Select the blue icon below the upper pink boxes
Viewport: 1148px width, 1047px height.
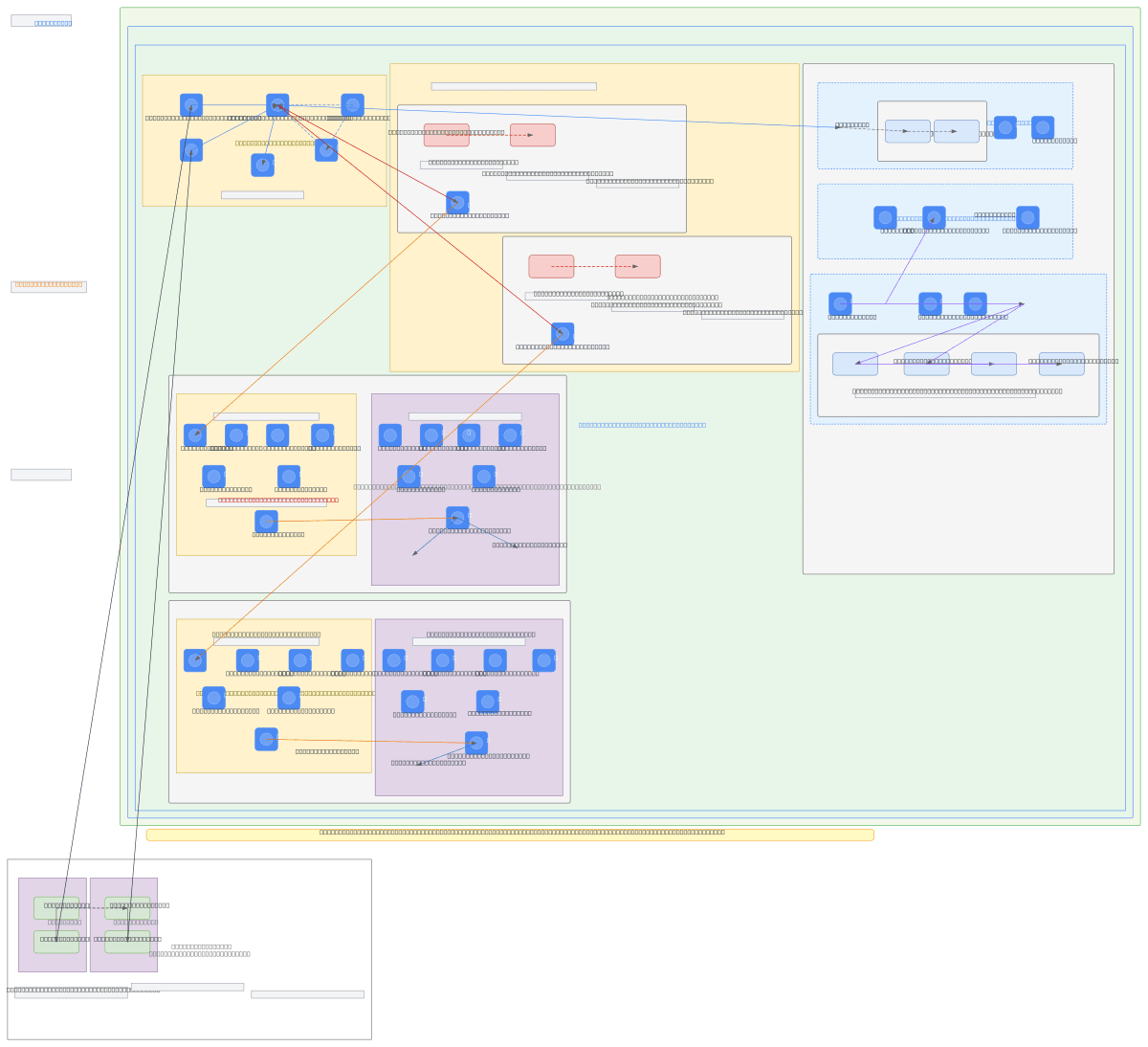[457, 203]
